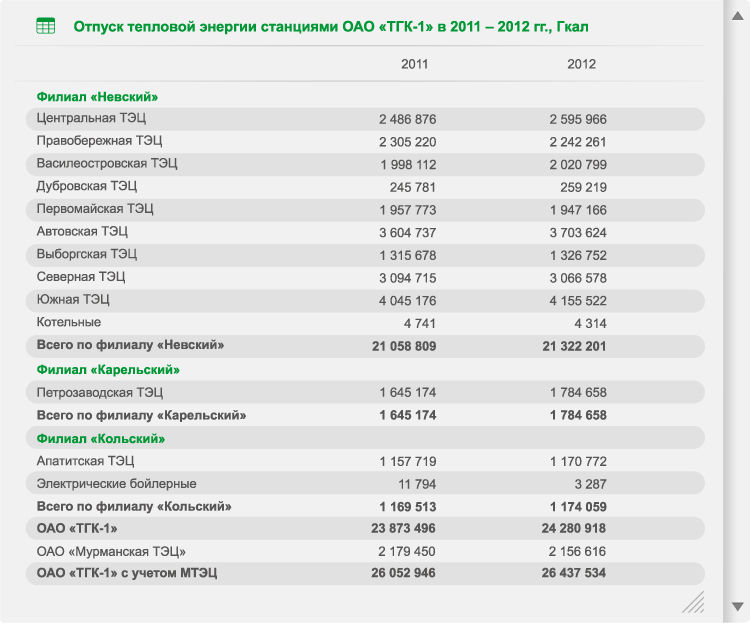Click value 1 326 752 for Выборгская ТЭЦ
The height and width of the screenshot is (627, 750).
[578, 255]
